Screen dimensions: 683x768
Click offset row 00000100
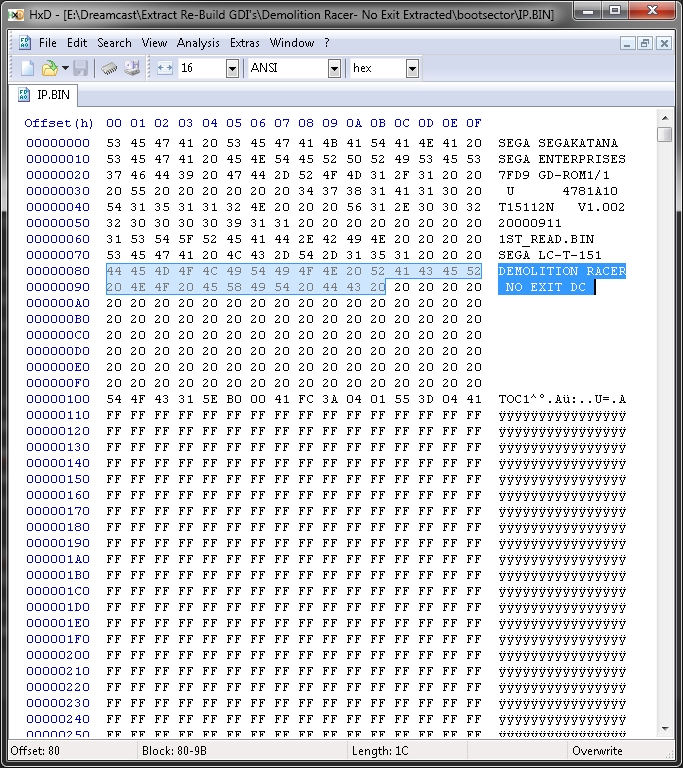(x=58, y=399)
